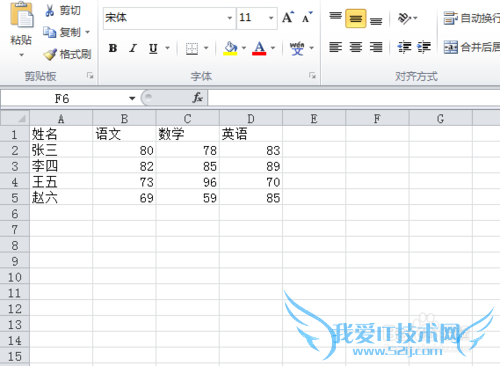This screenshot has width=500, height=366.
Task: Click cell containing 姓名
Action: [x=61, y=134]
